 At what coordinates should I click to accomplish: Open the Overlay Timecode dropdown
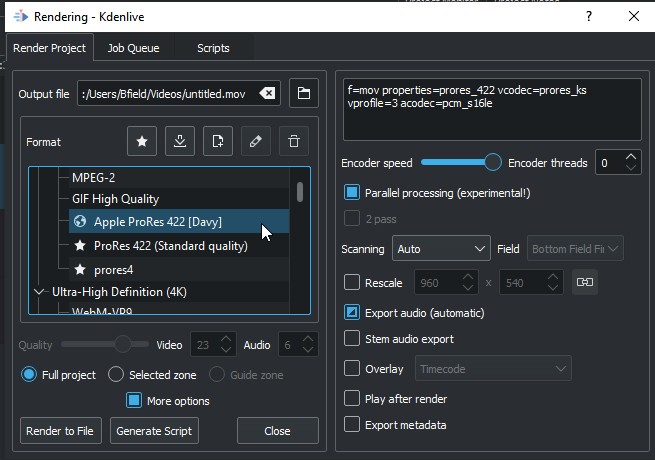[493, 369]
